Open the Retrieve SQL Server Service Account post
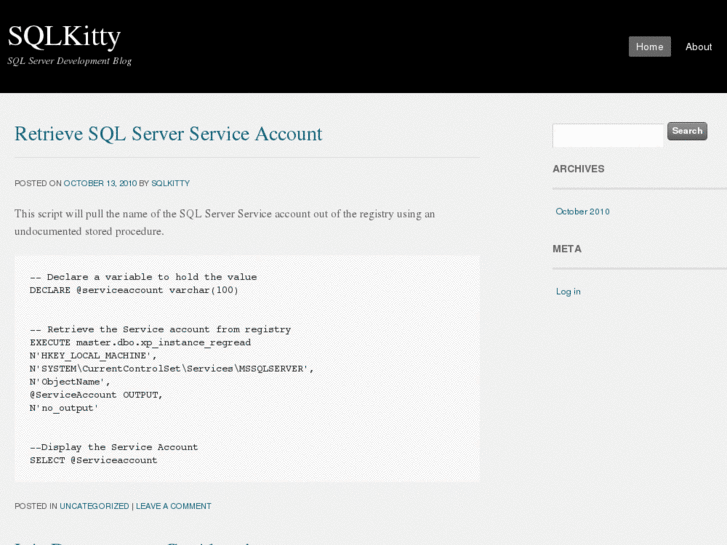727x545 pixels. [x=168, y=134]
